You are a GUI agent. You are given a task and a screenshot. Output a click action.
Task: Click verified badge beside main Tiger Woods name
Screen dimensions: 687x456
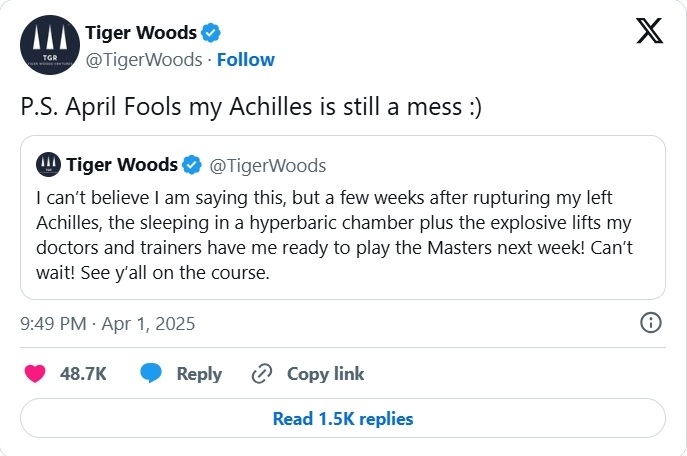click(x=210, y=34)
